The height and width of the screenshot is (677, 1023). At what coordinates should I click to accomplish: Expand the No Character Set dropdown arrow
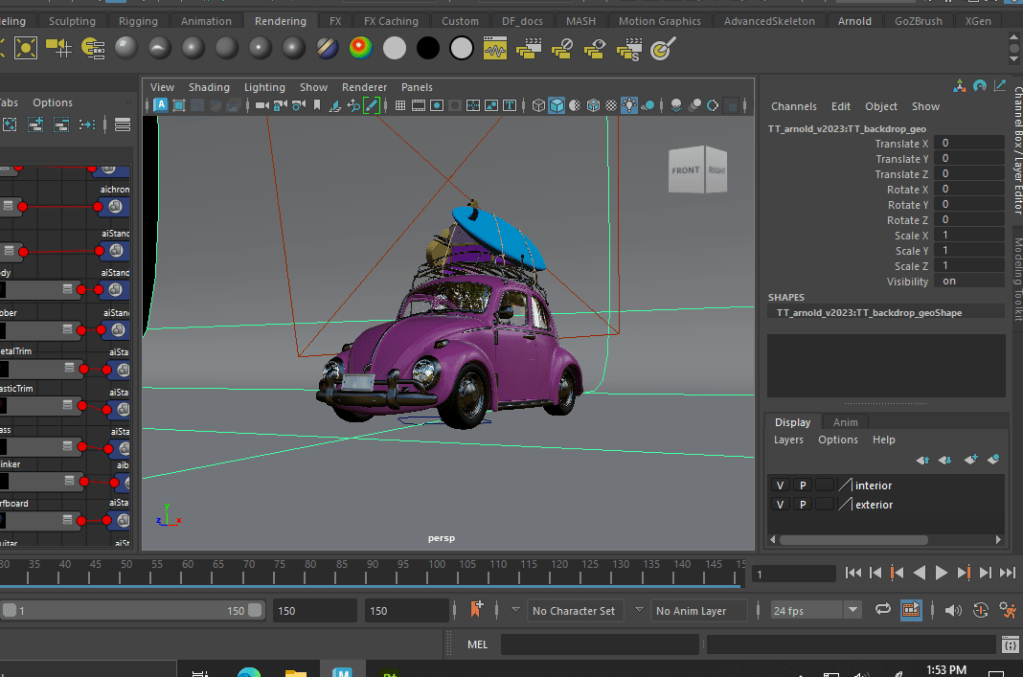click(x=515, y=610)
